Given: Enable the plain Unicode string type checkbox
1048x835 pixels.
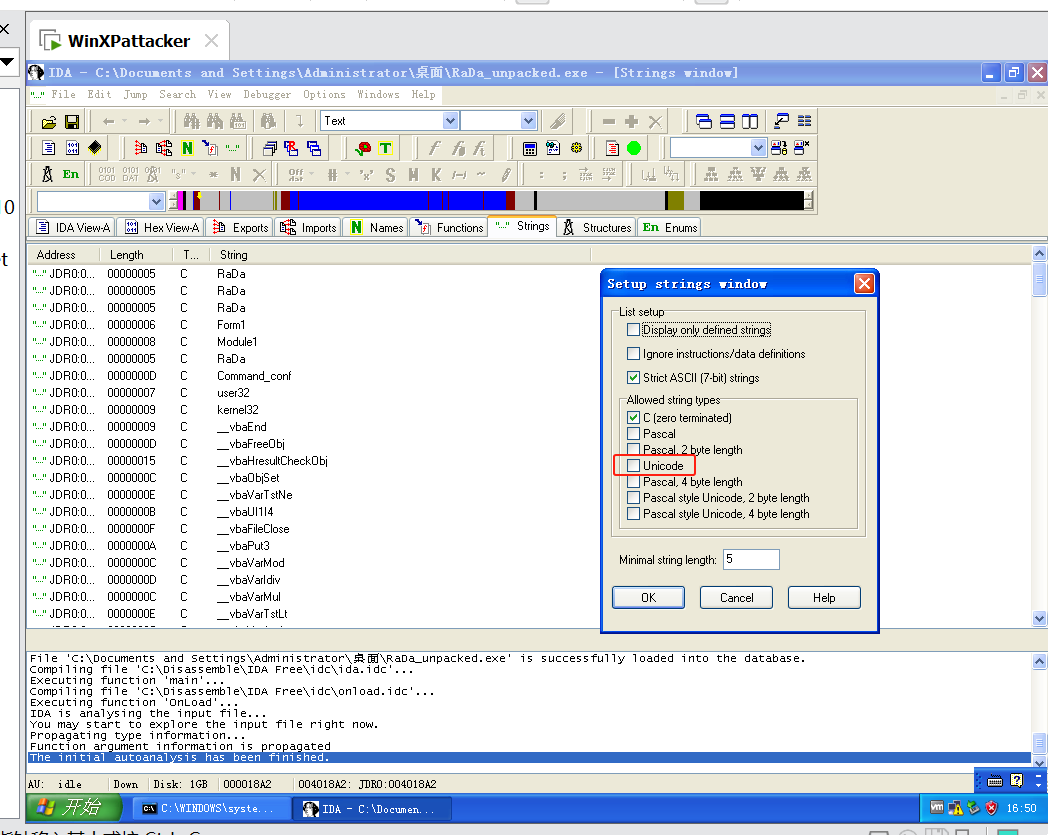Looking at the screenshot, I should pyautogui.click(x=634, y=466).
